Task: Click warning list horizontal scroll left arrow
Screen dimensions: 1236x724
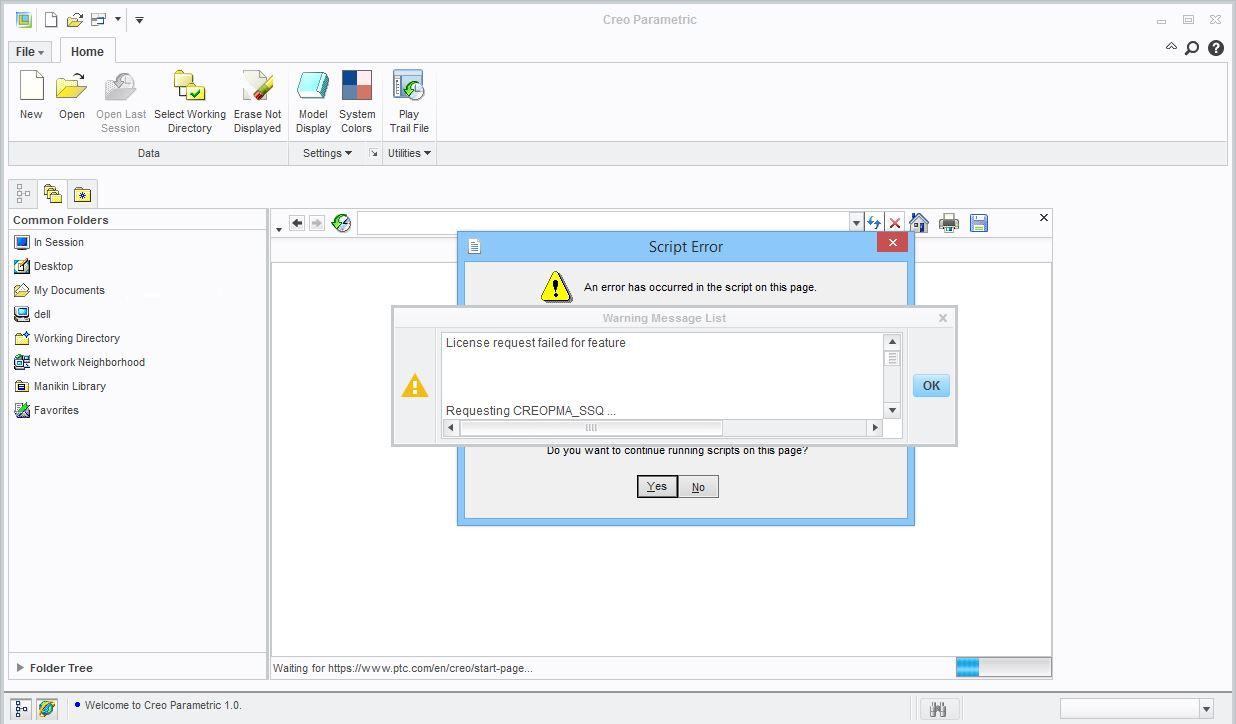Action: pos(451,427)
